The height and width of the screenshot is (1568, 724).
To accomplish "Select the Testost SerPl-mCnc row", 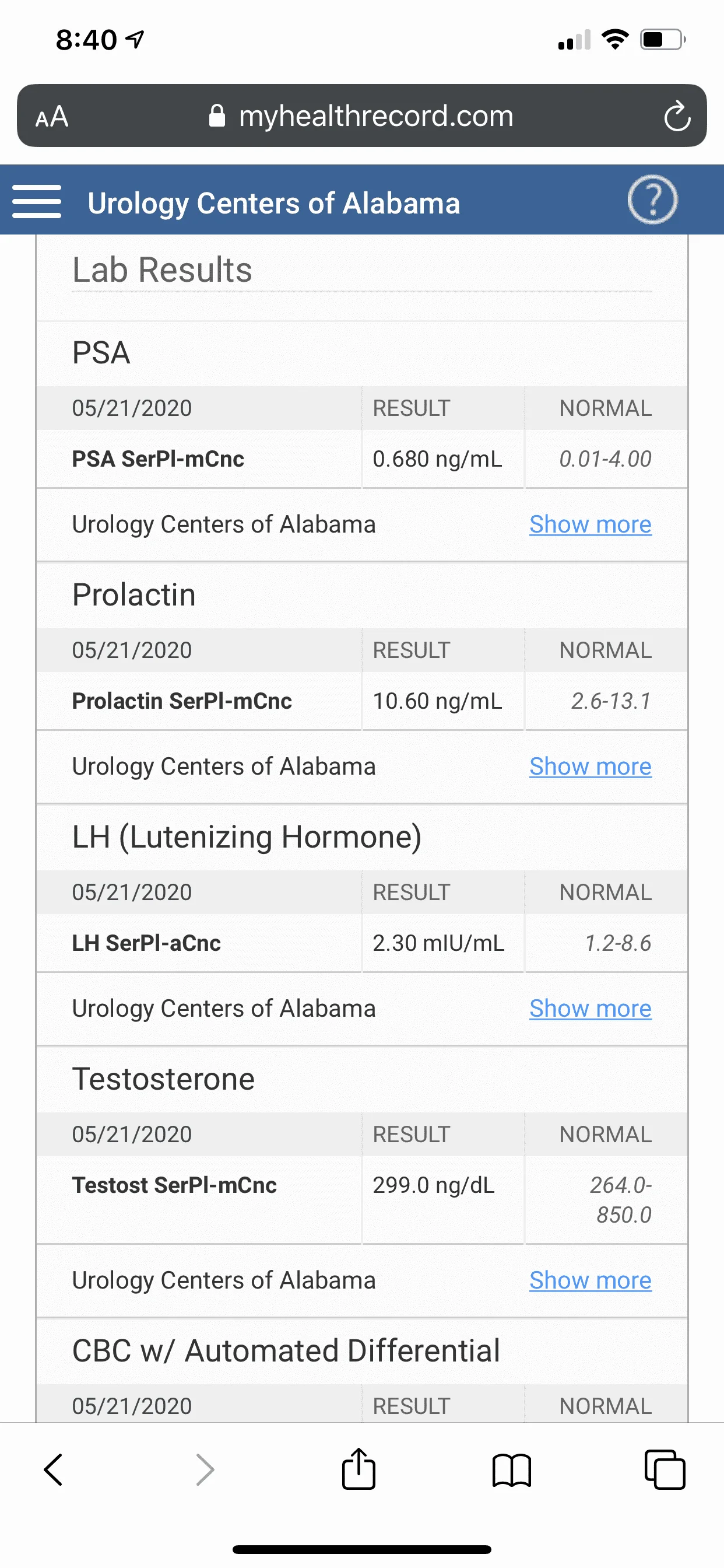I will click(x=362, y=1199).
